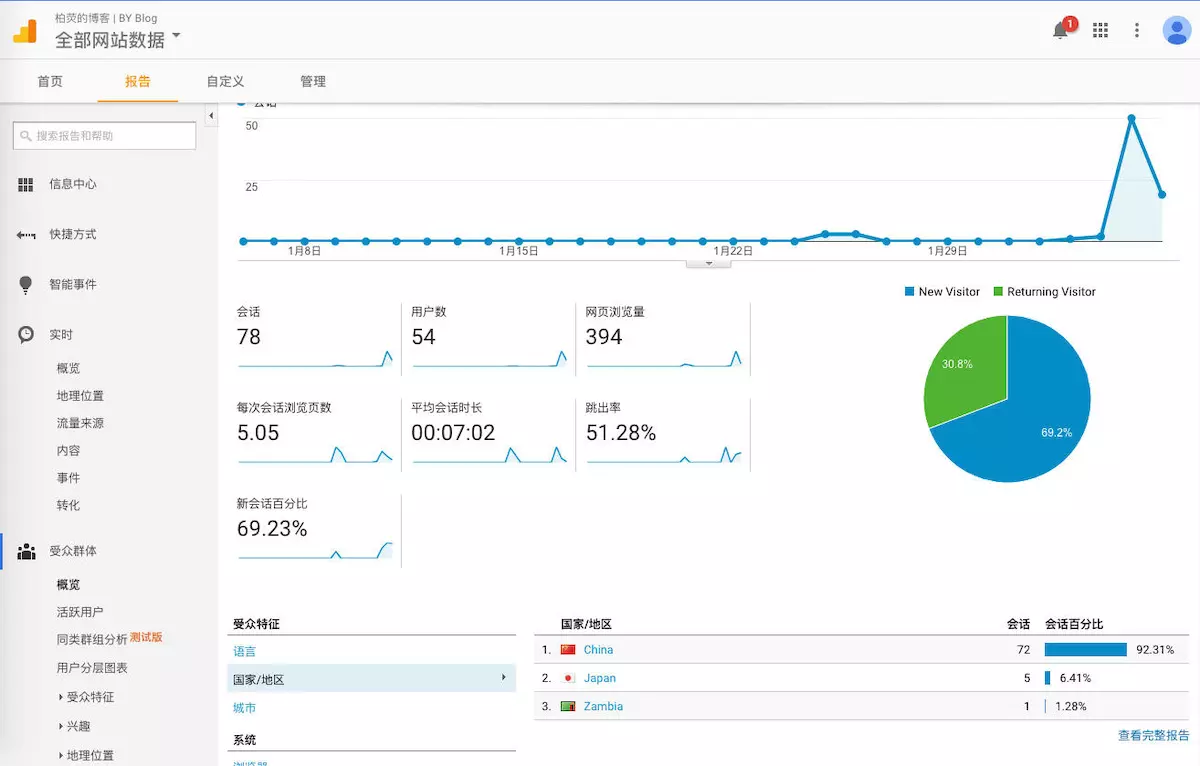Click the Returning Visitor legend swatch
The width and height of the screenshot is (1200, 766).
(998, 292)
